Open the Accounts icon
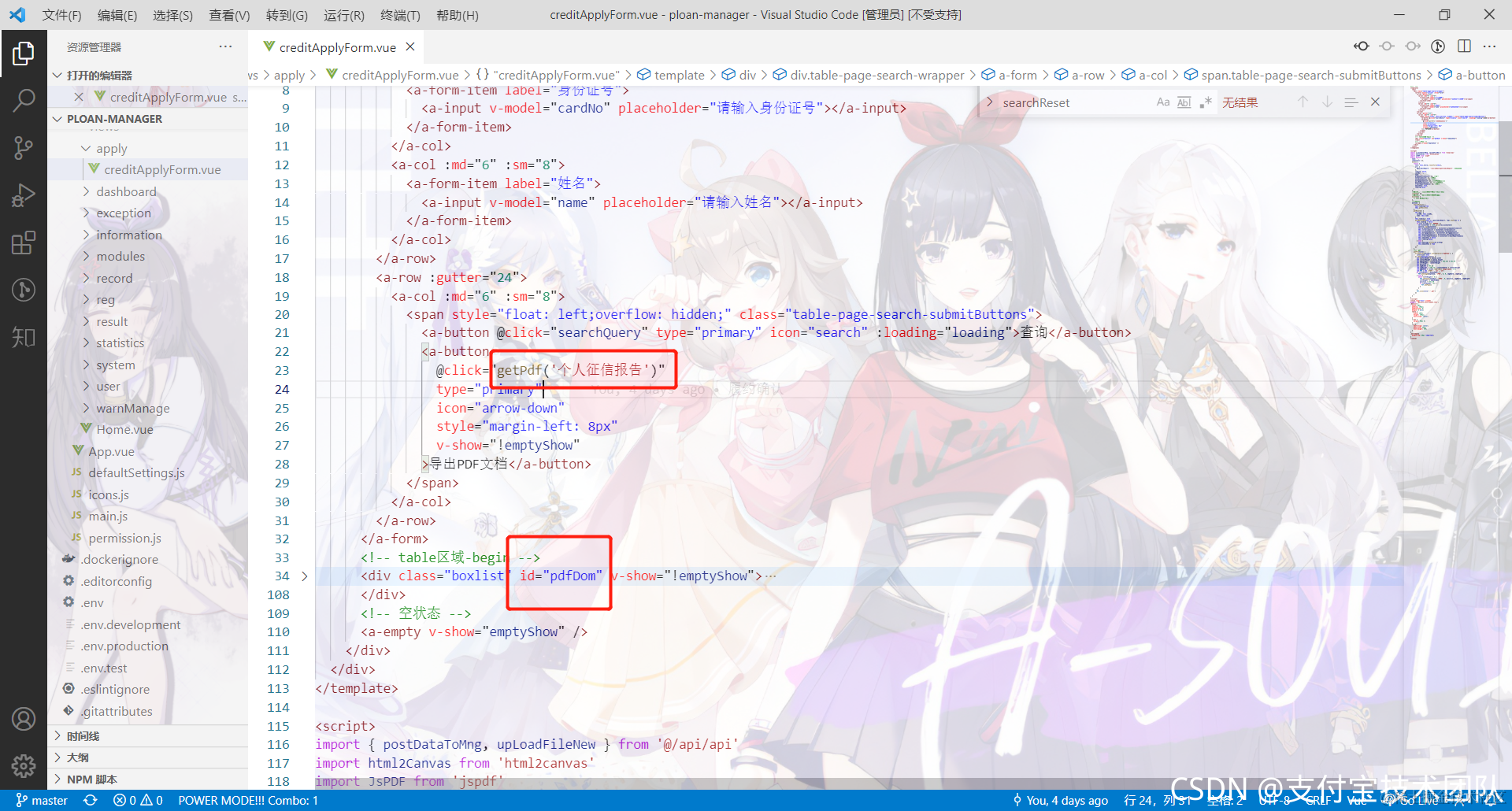Image resolution: width=1512 pixels, height=811 pixels. click(24, 719)
